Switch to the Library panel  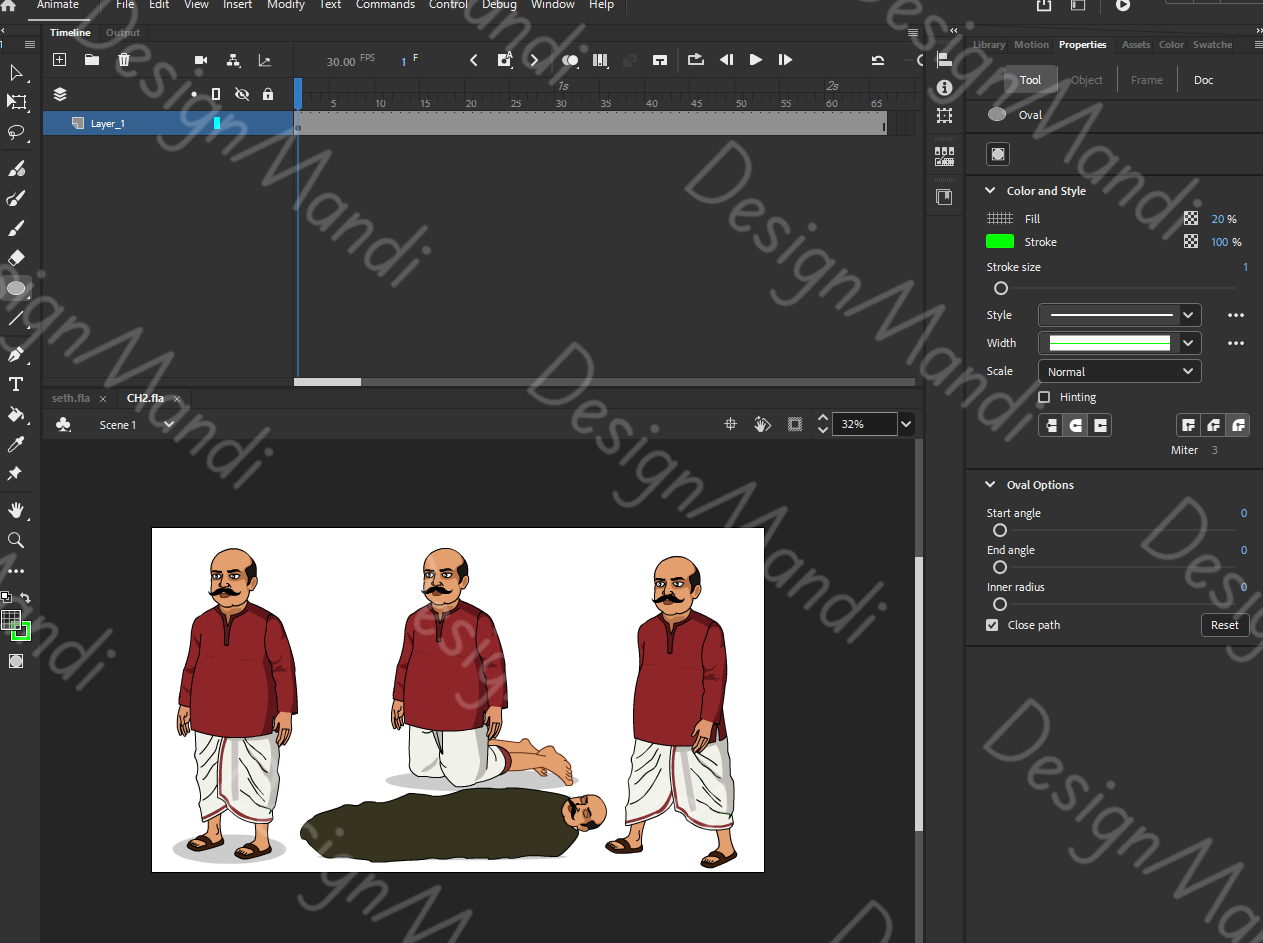[988, 44]
